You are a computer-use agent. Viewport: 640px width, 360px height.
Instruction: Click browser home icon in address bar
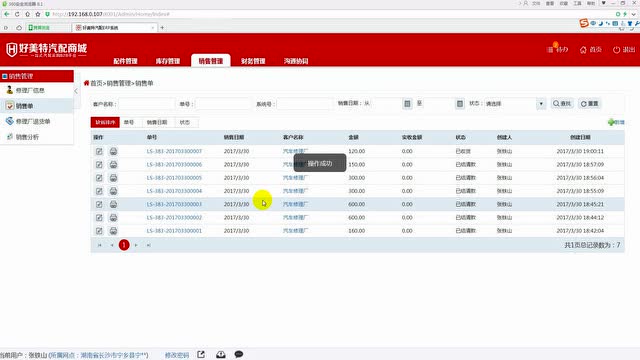[x=27, y=14]
